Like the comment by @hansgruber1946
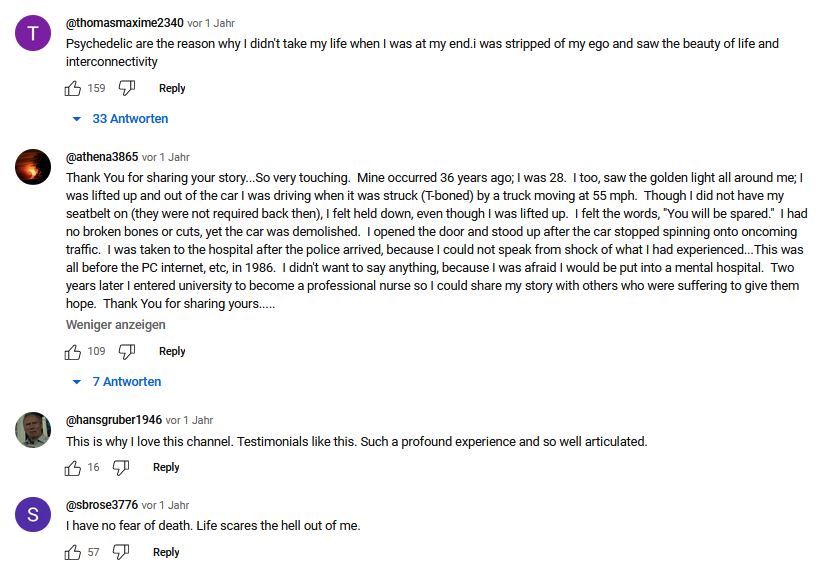The height and width of the screenshot is (569, 831). tap(73, 467)
